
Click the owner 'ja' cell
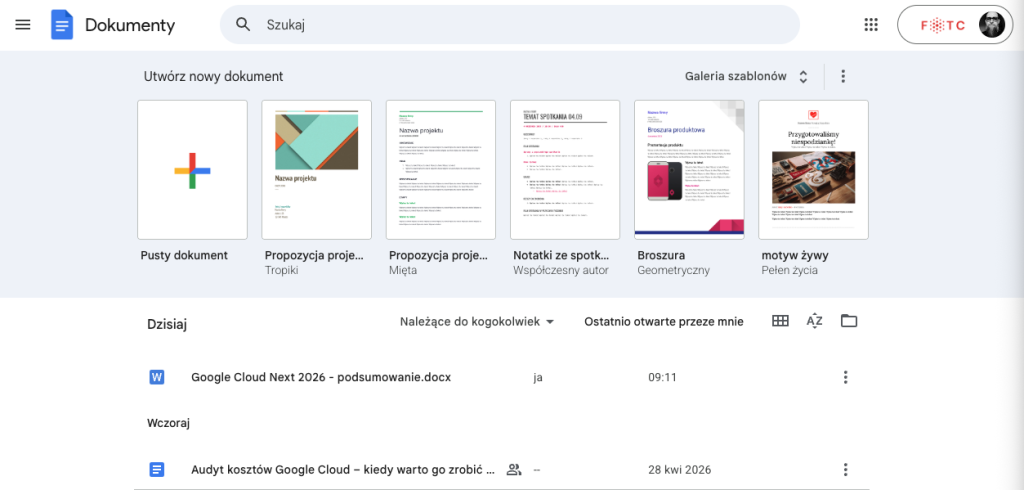pos(538,377)
